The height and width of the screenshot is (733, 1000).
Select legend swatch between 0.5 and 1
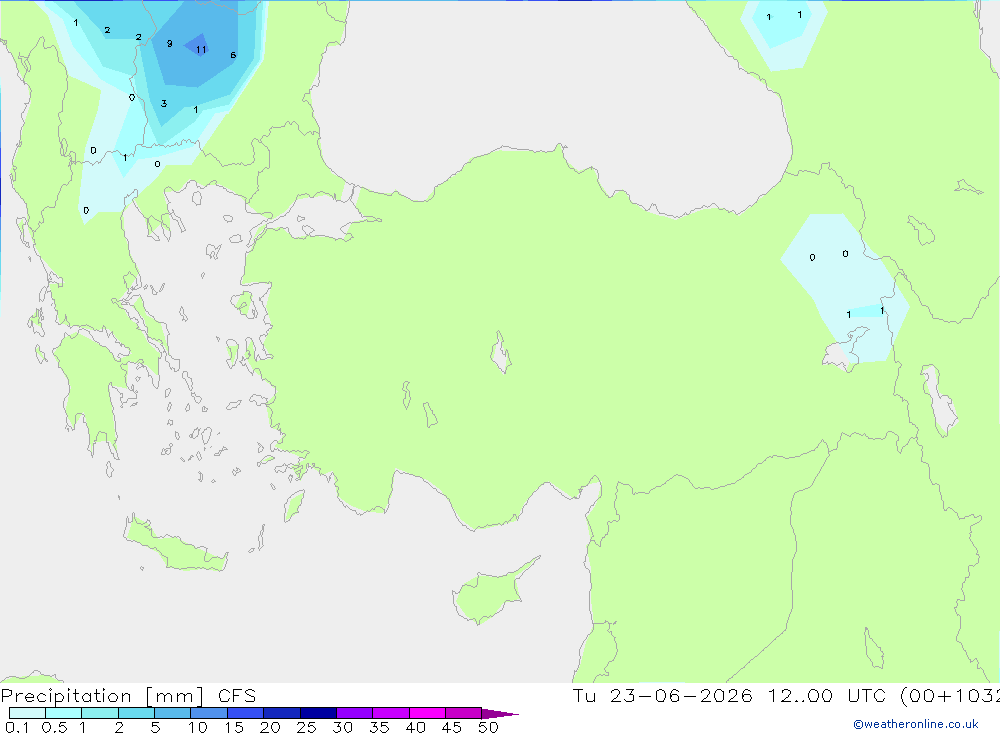click(63, 713)
